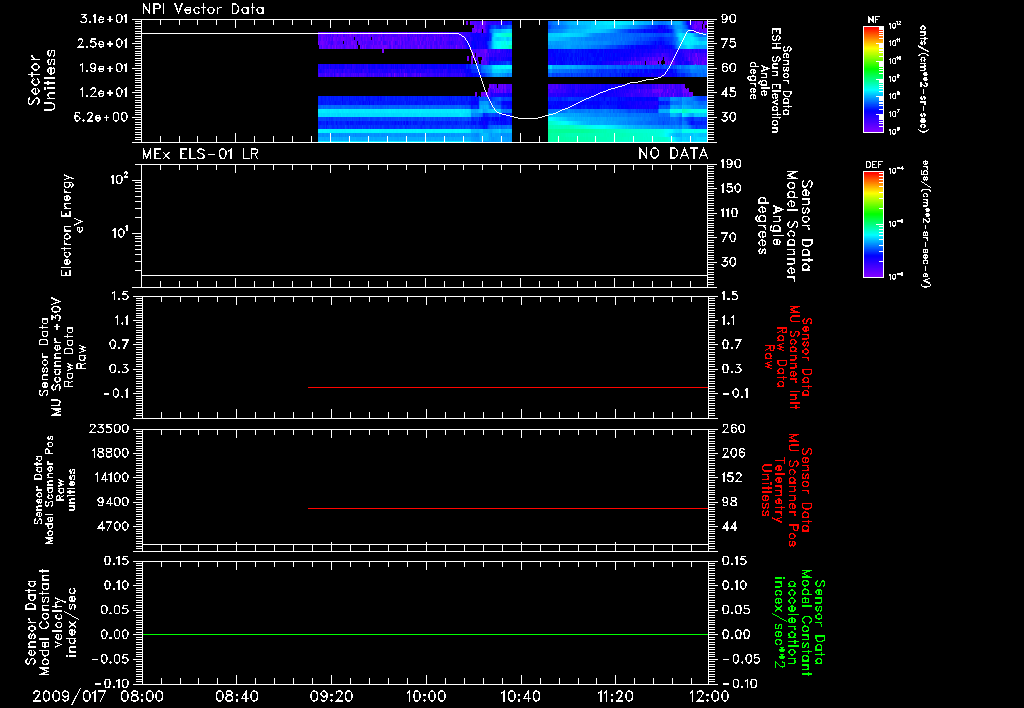Image resolution: width=1024 pixels, height=708 pixels.
Task: Click the red 'MU Scanner Pos Telemetry Unitless' title
Action: (x=788, y=490)
